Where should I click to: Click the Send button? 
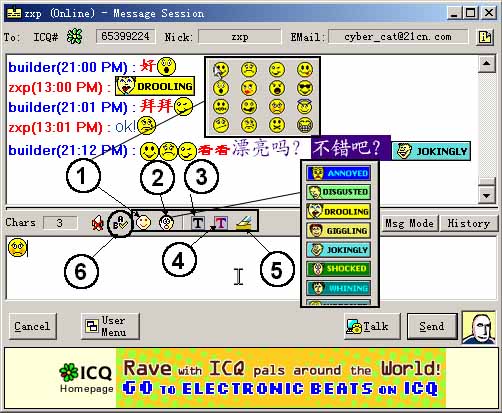[x=432, y=326]
